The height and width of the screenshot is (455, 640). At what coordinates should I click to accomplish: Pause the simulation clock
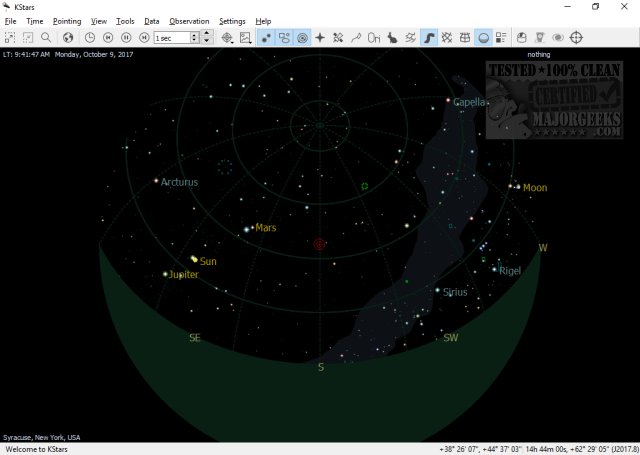point(124,37)
